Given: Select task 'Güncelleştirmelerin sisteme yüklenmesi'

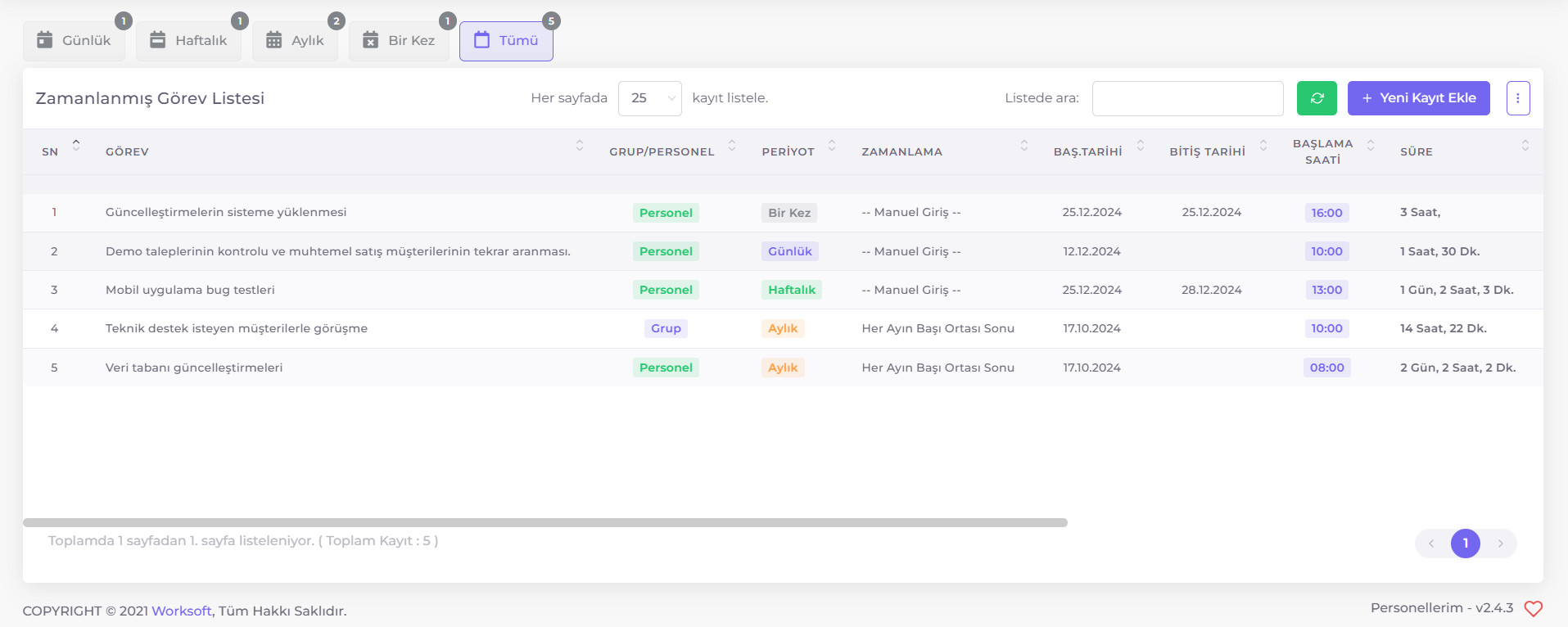Looking at the screenshot, I should coord(226,212).
